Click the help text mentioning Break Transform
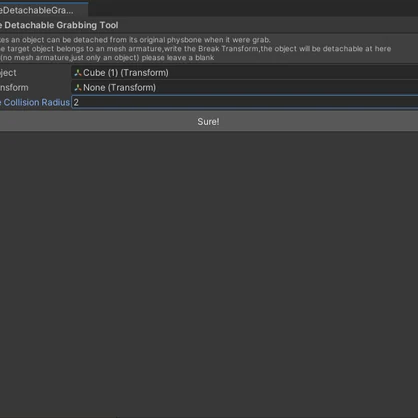The image size is (418, 418). 195,49
